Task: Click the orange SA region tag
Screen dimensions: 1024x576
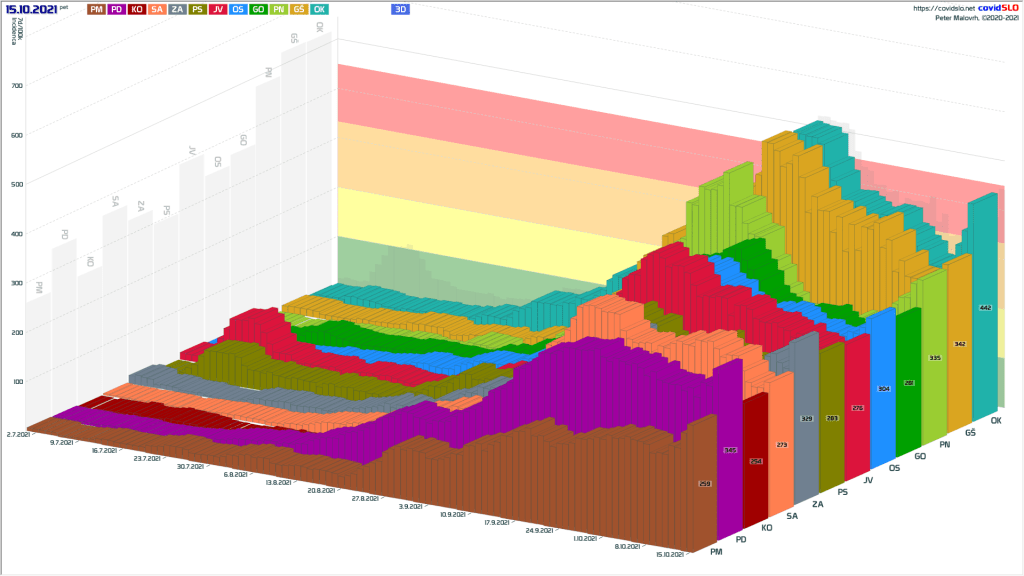Action: (157, 9)
